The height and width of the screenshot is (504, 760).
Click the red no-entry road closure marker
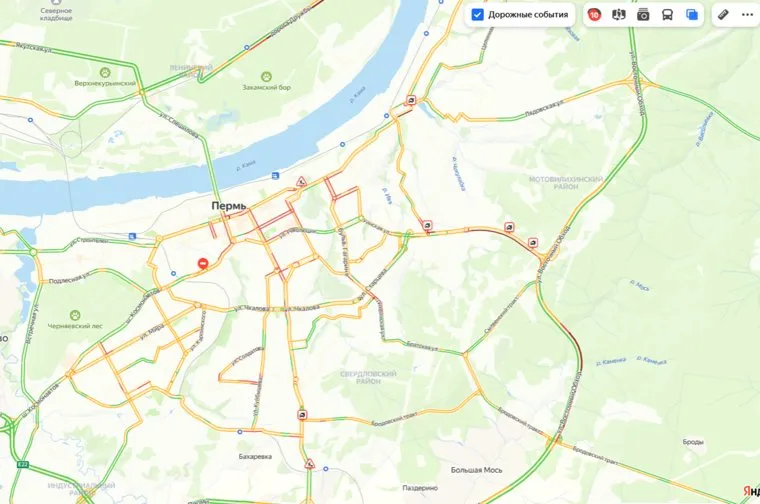click(203, 264)
